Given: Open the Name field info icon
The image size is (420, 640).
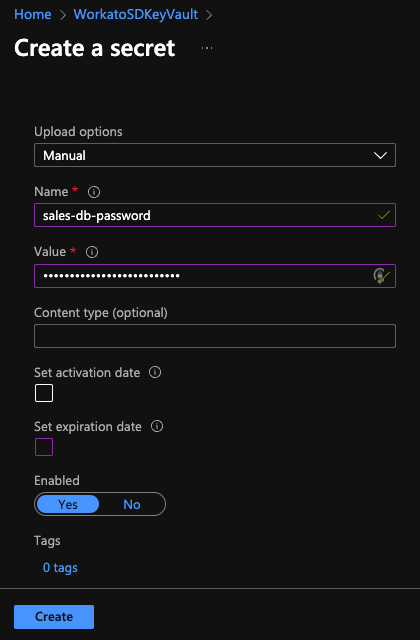Looking at the screenshot, I should coord(94,192).
